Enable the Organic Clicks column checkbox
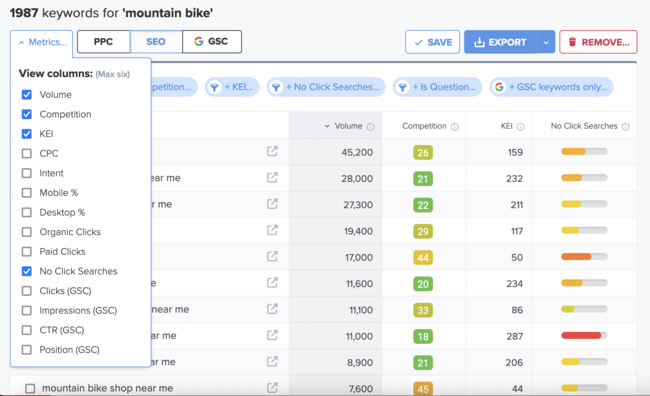This screenshot has height=396, width=650. pyautogui.click(x=27, y=232)
